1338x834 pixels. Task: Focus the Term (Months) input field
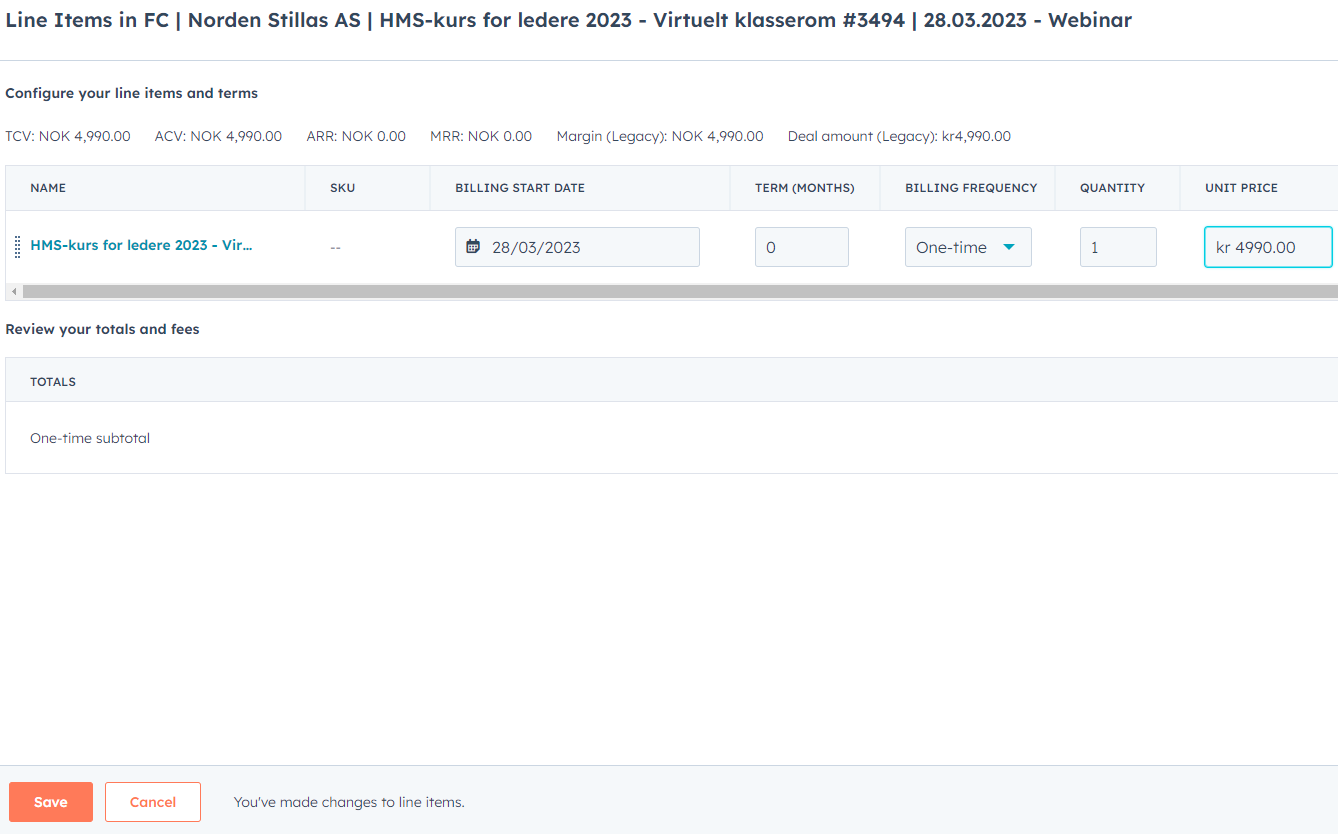point(801,247)
